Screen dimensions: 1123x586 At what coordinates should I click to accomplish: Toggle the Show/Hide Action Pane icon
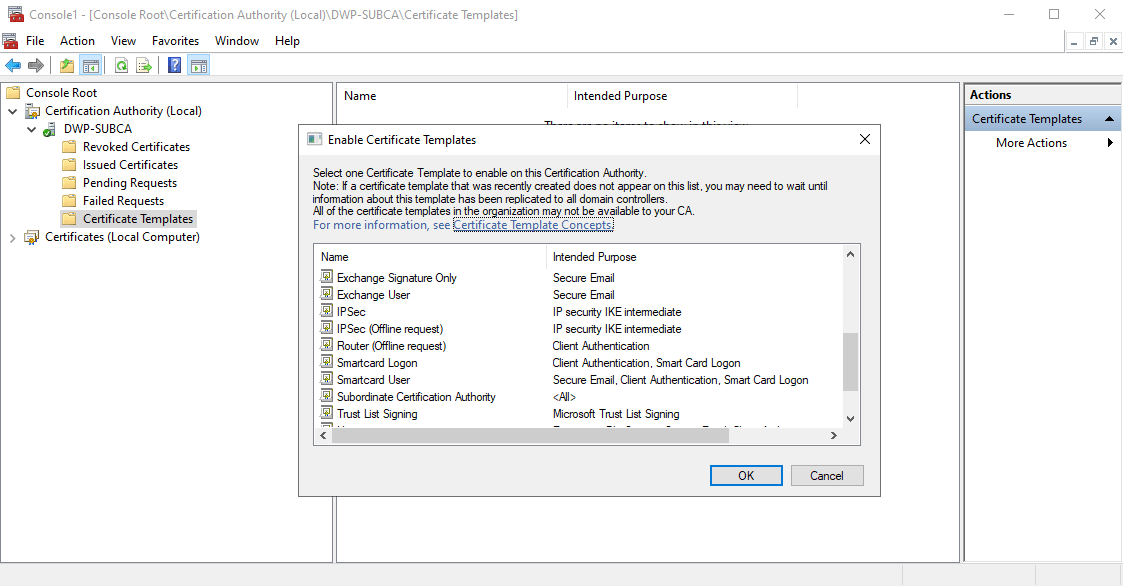pyautogui.click(x=199, y=66)
